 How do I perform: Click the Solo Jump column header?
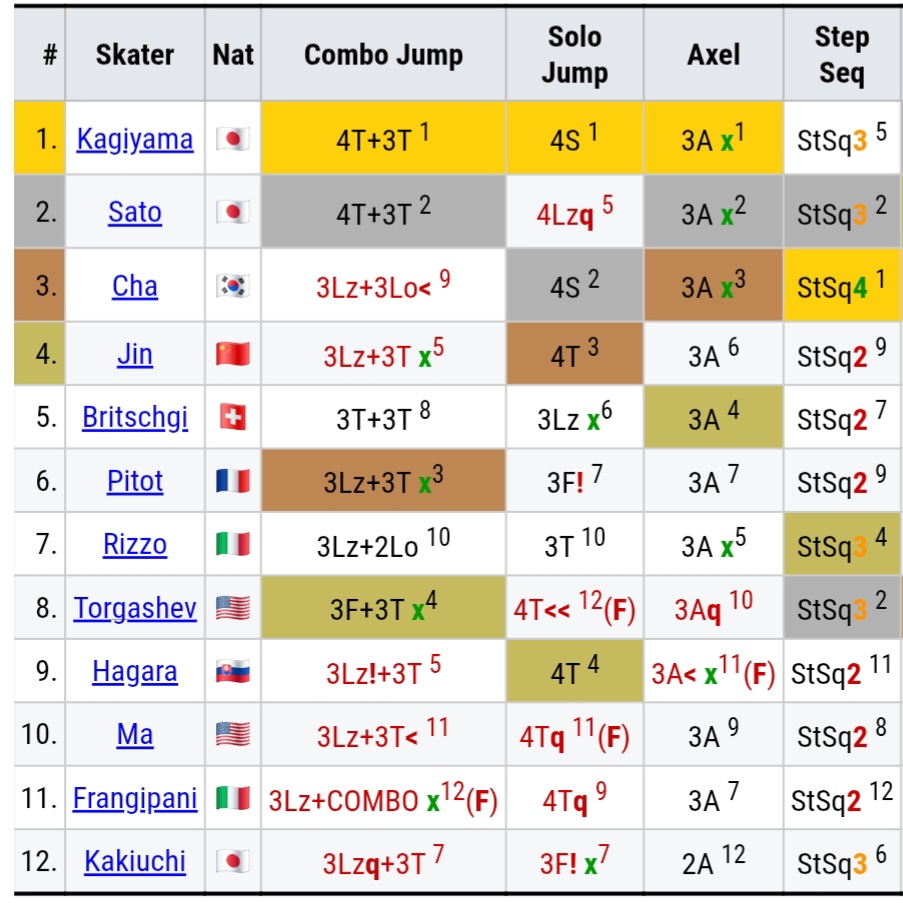(574, 55)
